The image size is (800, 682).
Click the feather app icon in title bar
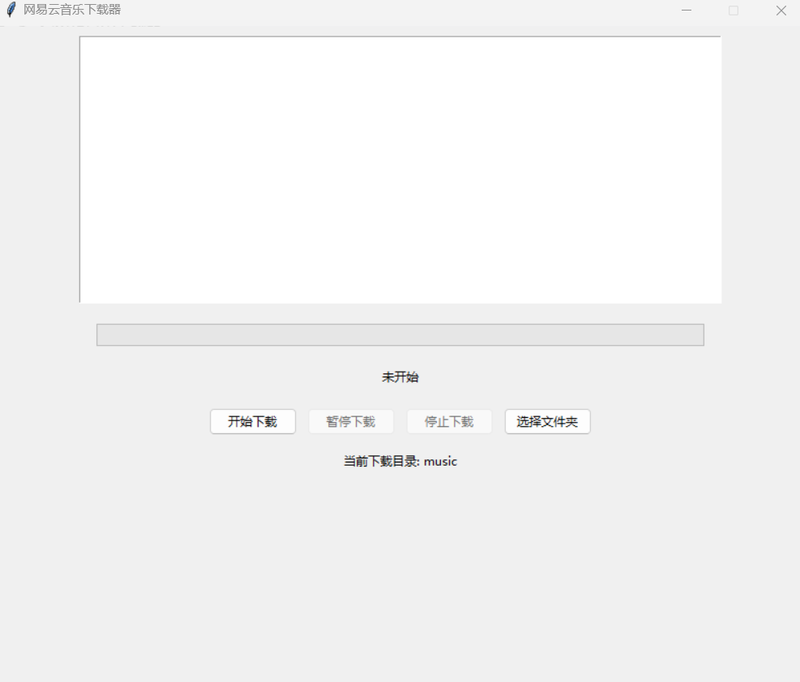click(x=11, y=10)
